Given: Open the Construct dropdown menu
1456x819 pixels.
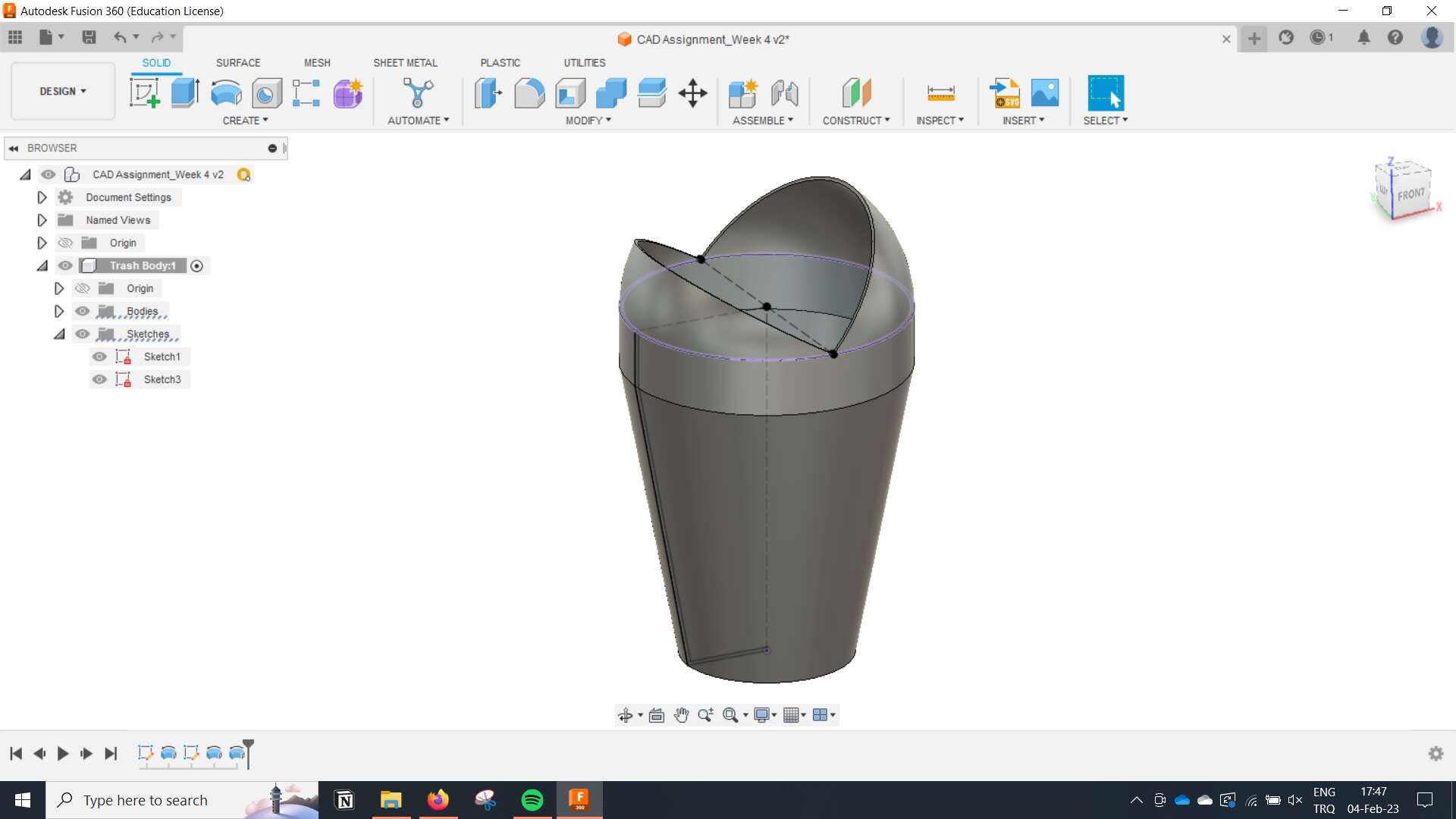Looking at the screenshot, I should pos(856,121).
